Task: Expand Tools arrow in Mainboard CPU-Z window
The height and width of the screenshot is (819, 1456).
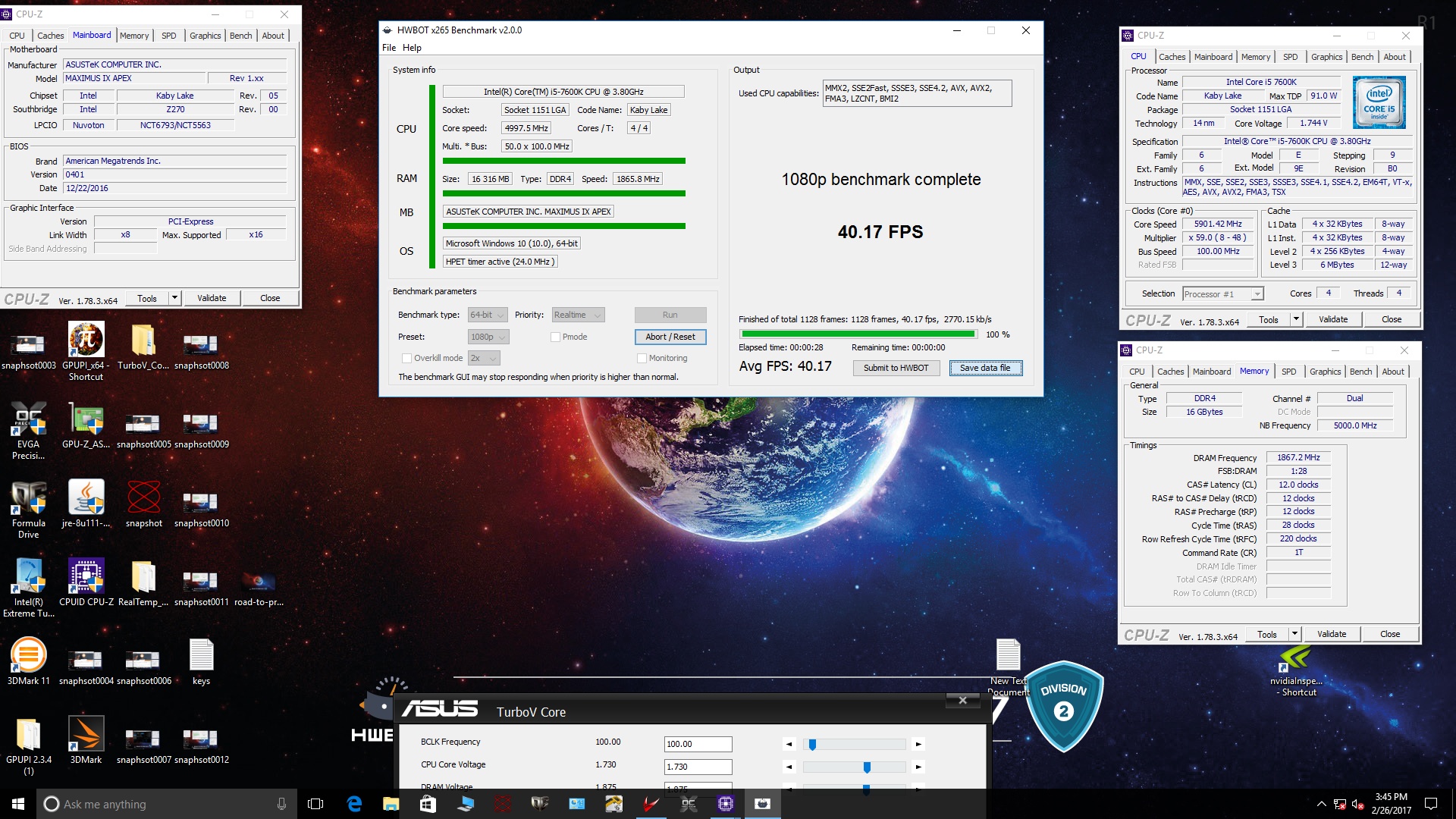Action: (x=174, y=298)
